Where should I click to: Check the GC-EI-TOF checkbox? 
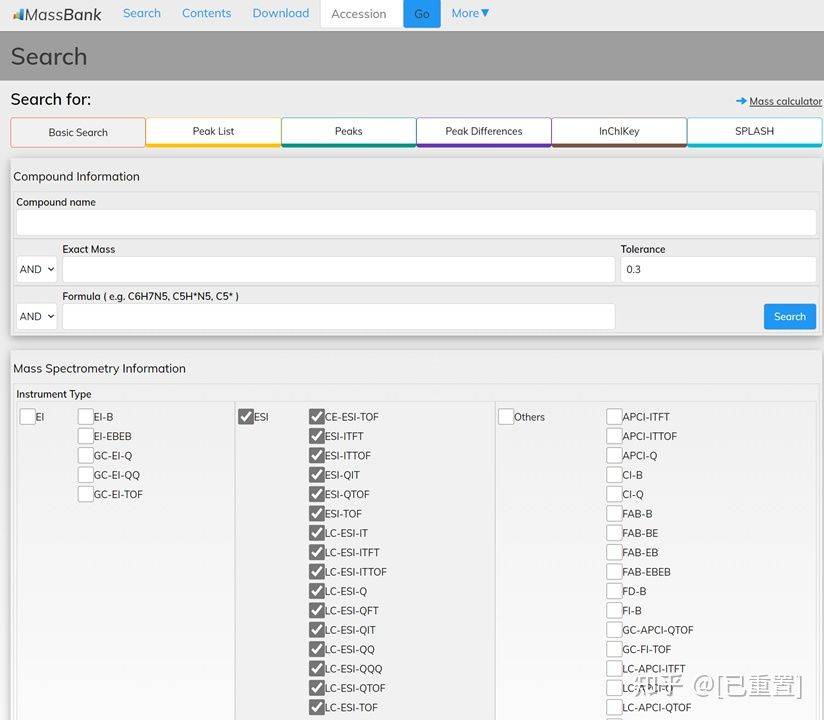pos(86,494)
